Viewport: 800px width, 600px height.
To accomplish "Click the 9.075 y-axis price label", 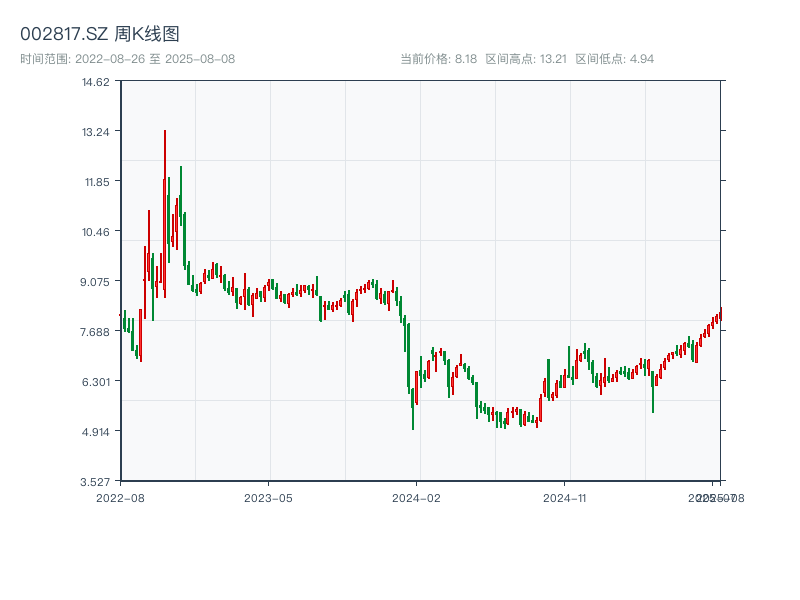I will (96, 282).
